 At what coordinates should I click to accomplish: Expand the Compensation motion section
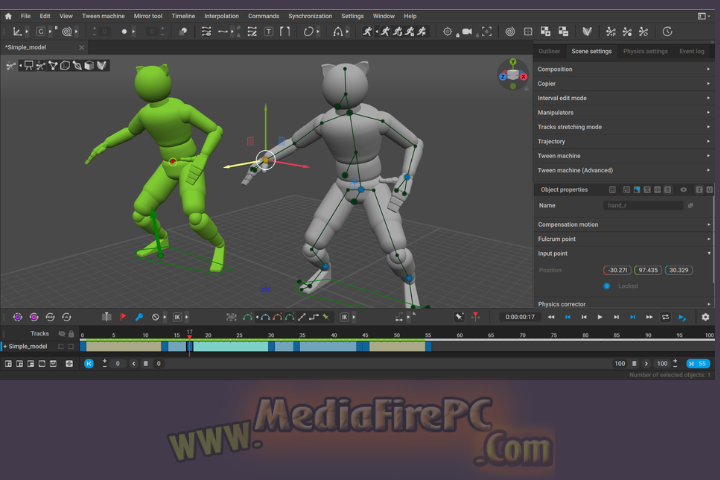tap(624, 225)
